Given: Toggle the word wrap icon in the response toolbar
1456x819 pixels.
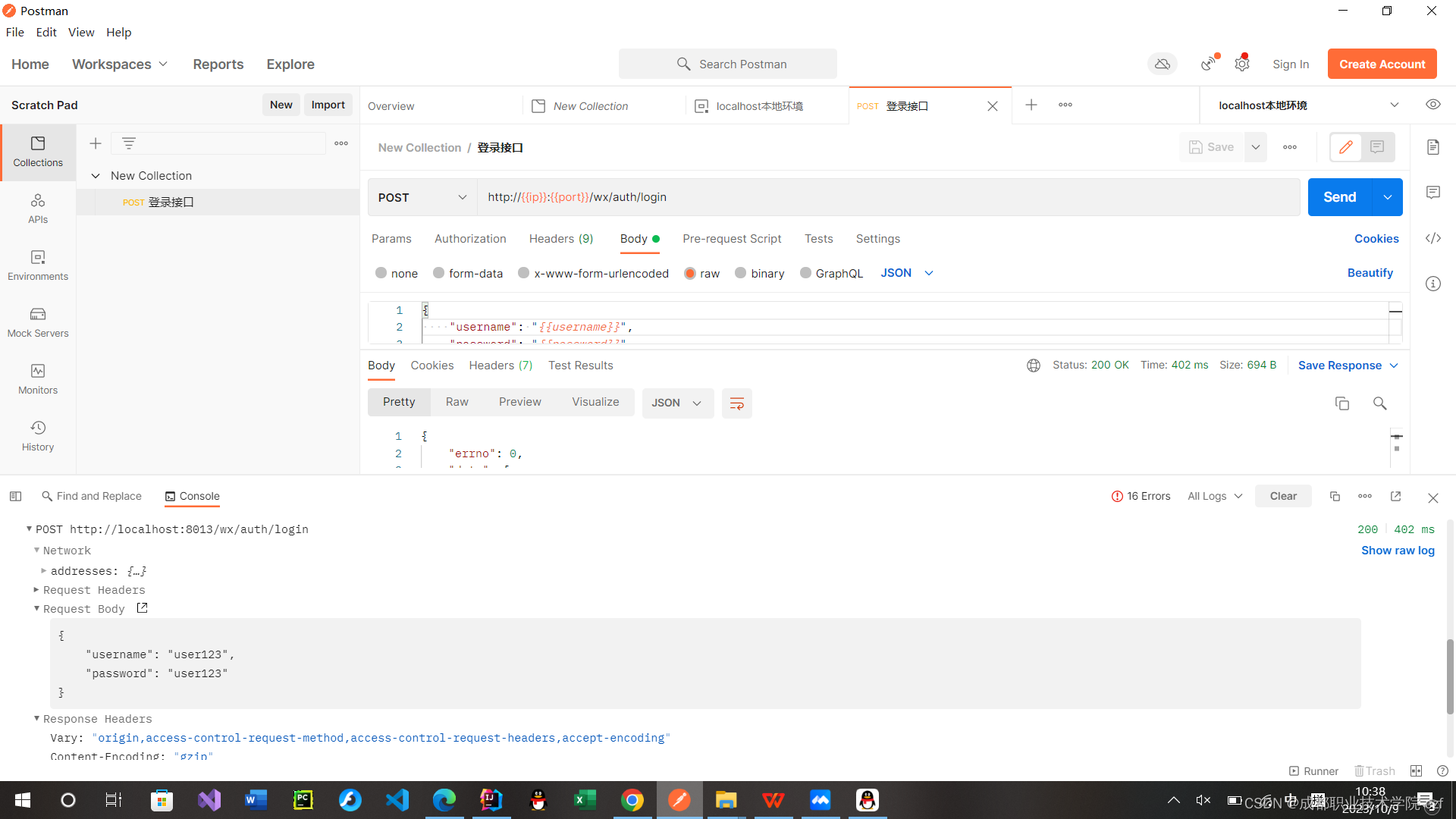Looking at the screenshot, I should click(x=736, y=403).
